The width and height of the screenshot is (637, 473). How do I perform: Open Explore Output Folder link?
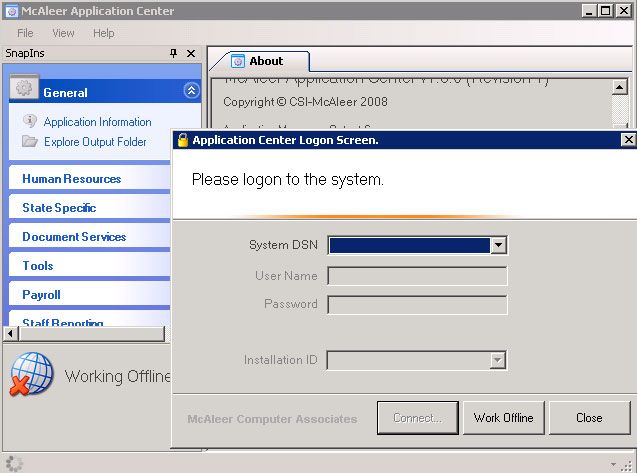pos(95,142)
